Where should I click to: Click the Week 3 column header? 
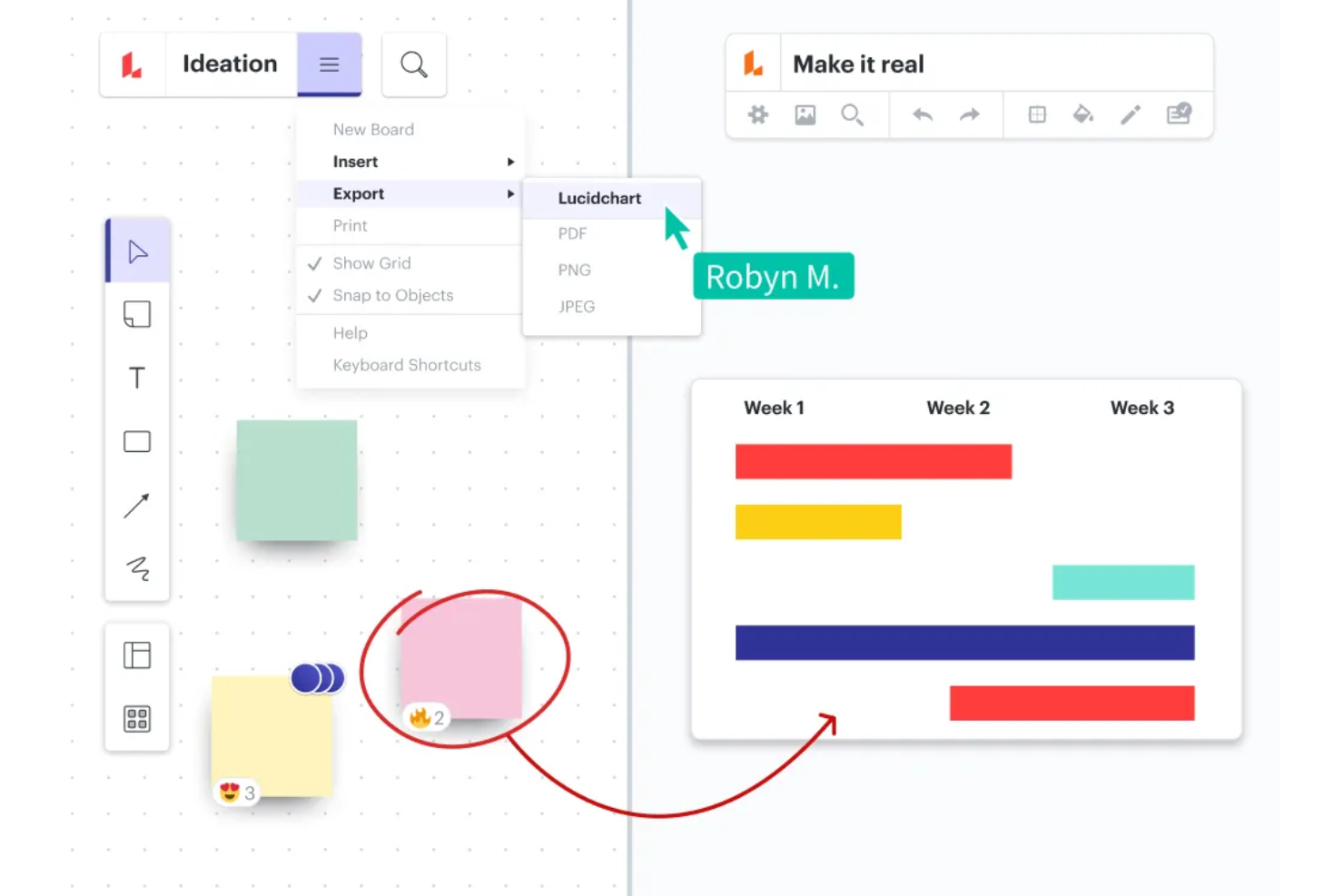click(1142, 408)
